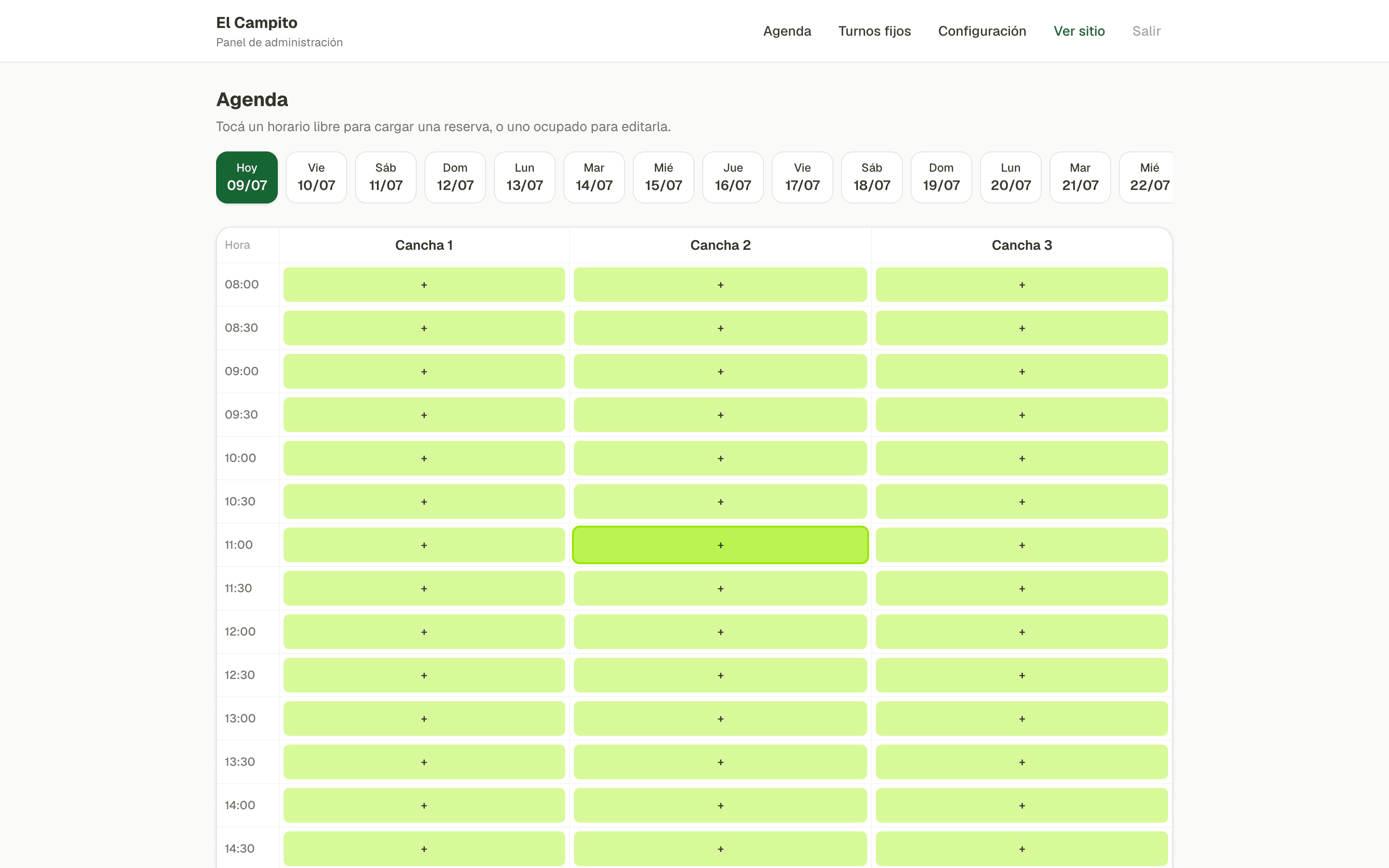Pick the Mié 15/07 date
Image resolution: width=1389 pixels, height=868 pixels.
[x=664, y=177]
